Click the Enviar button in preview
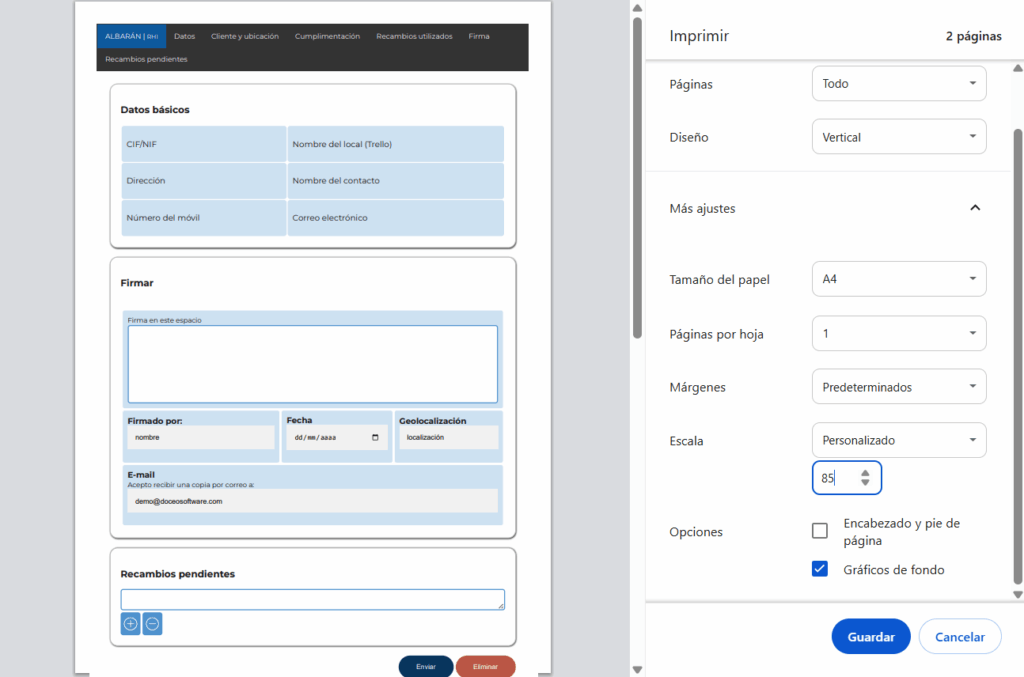This screenshot has height=677, width=1024. point(425,666)
